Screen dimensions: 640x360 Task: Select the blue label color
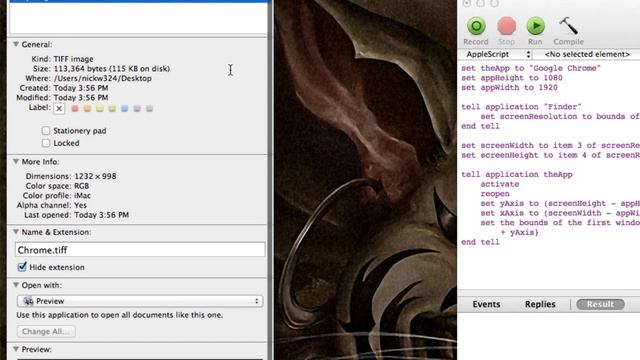(124, 109)
